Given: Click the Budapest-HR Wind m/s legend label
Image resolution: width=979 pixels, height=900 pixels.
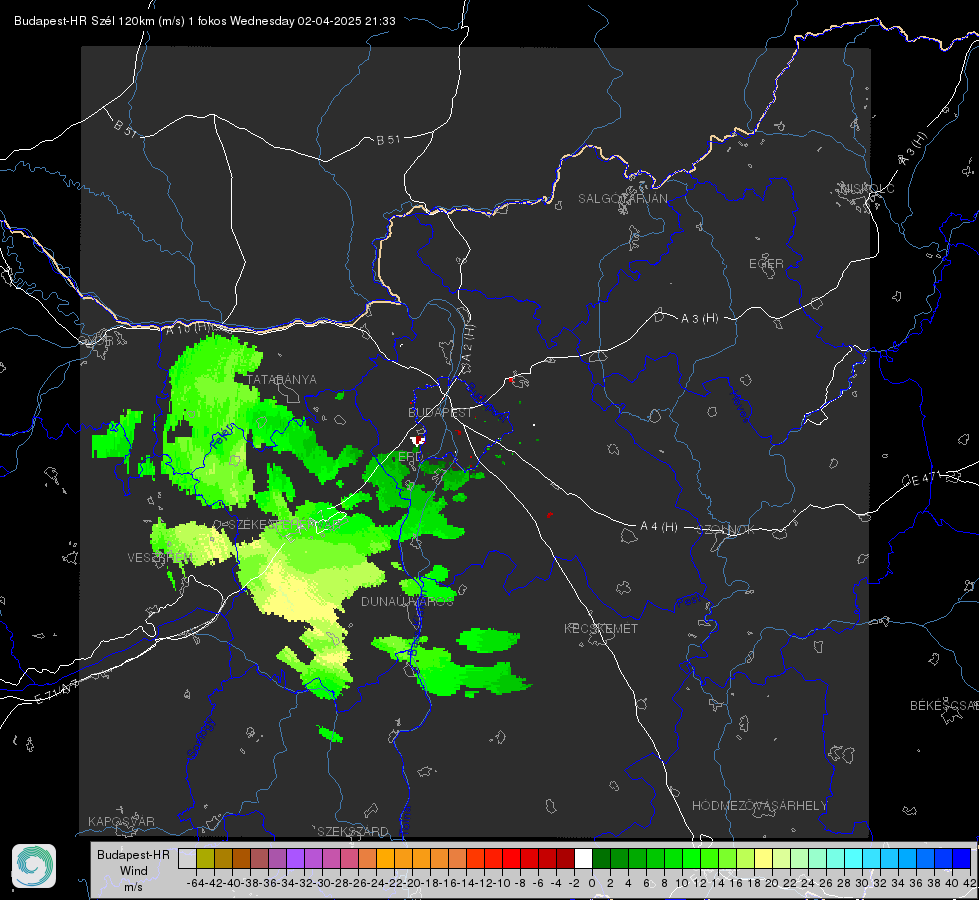Looking at the screenshot, I should [134, 871].
